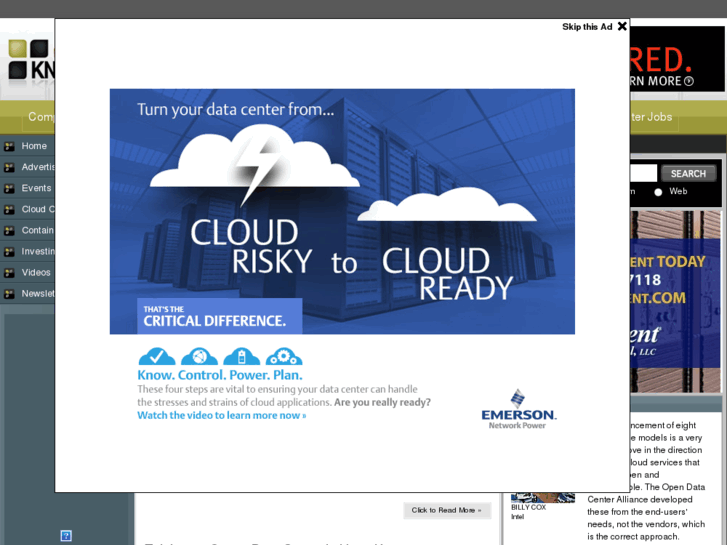Screen dimensions: 727x545
Task: Click the bullet icon beside Videos
Action: 9,273
